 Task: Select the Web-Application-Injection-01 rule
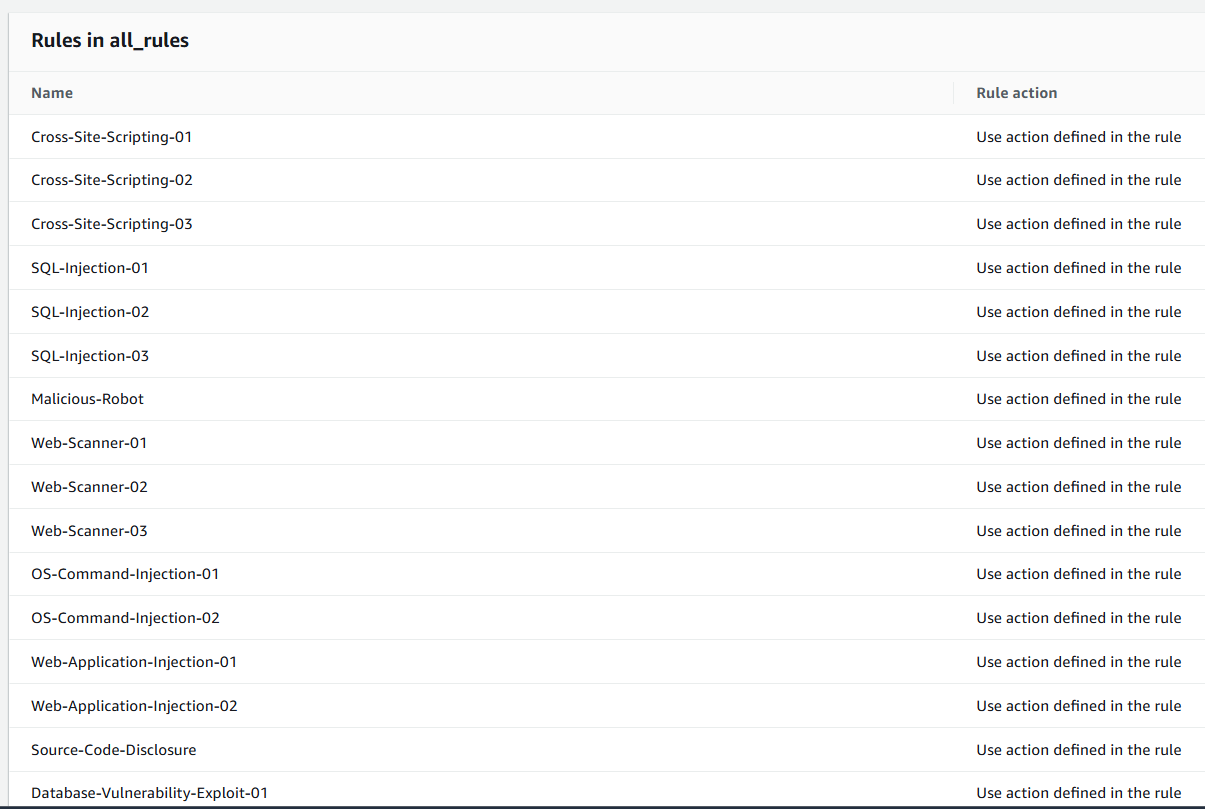coord(134,662)
